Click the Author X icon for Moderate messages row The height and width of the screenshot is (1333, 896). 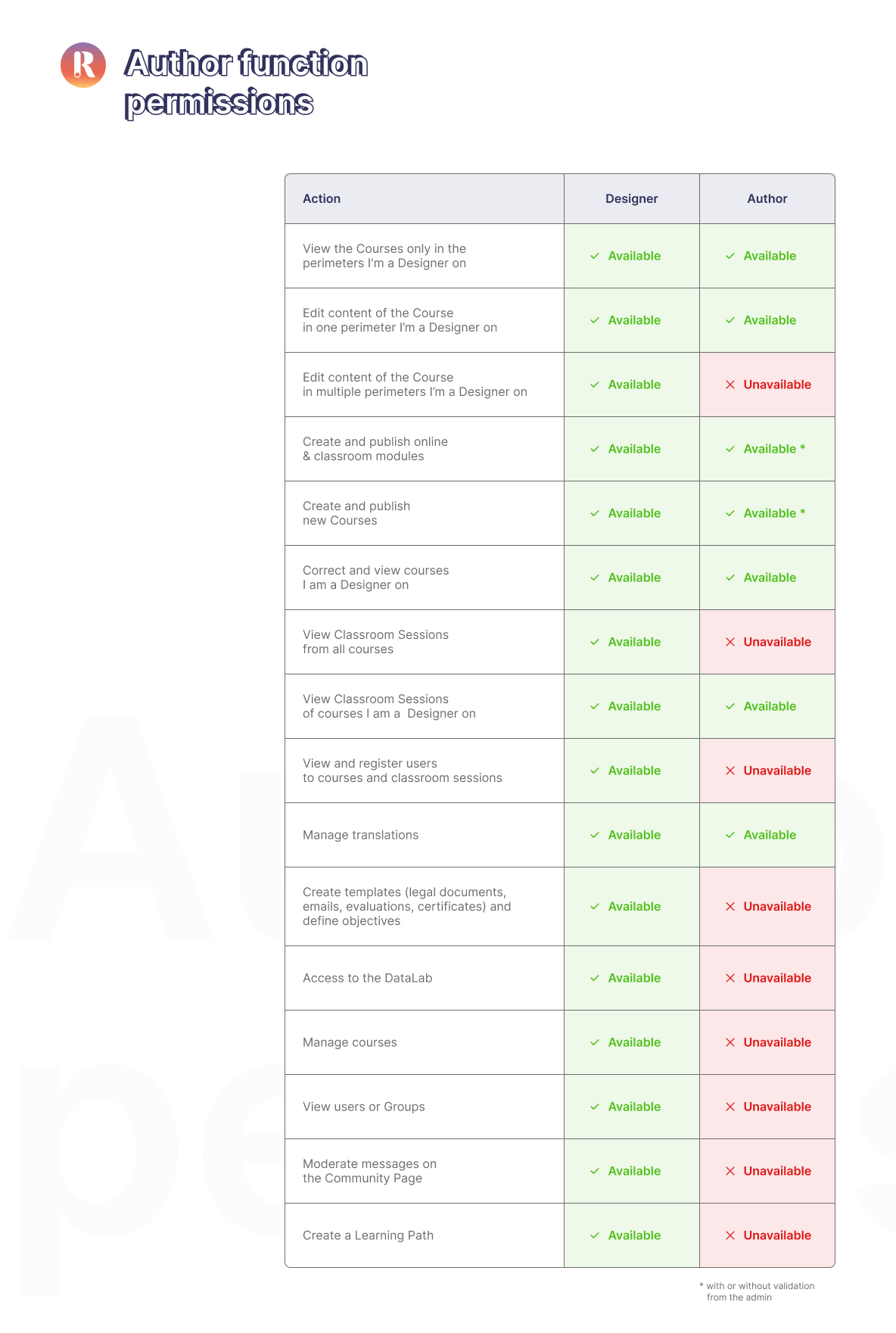pyautogui.click(x=730, y=1171)
